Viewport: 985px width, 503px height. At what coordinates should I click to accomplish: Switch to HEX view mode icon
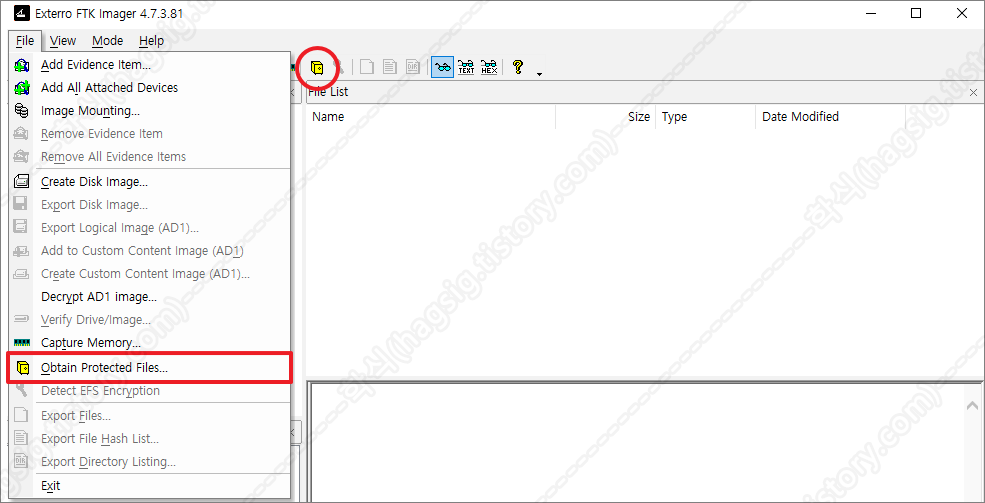tap(489, 67)
